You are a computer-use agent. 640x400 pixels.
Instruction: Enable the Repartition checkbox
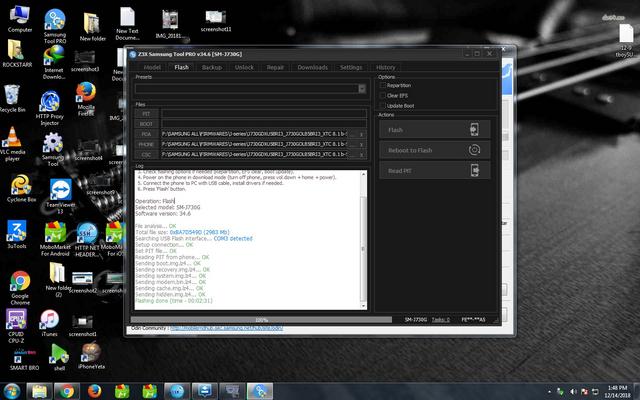(383, 85)
